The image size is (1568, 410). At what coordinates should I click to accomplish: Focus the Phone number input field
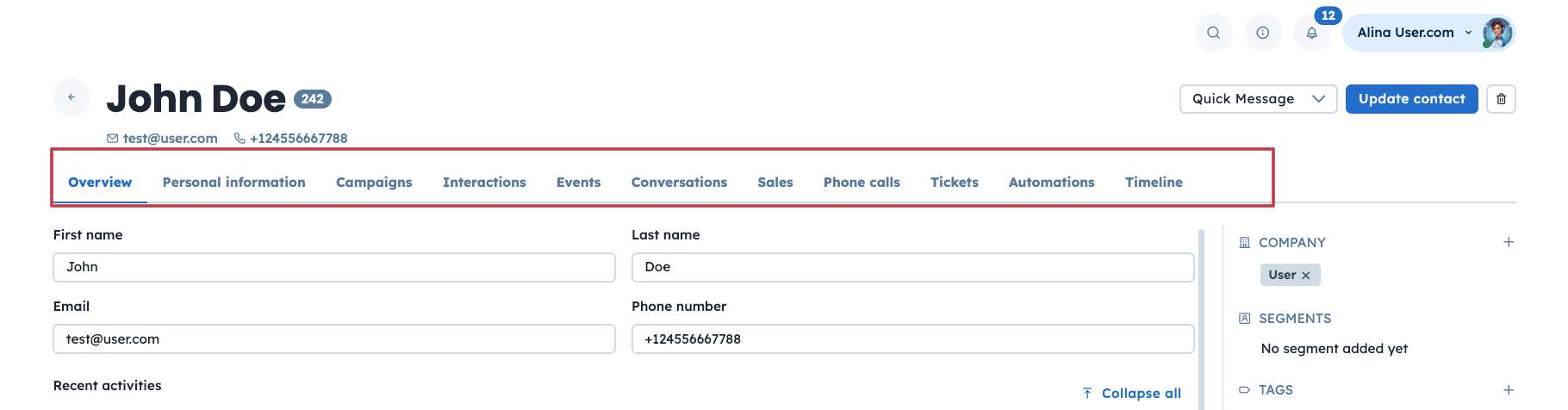pyautogui.click(x=912, y=339)
